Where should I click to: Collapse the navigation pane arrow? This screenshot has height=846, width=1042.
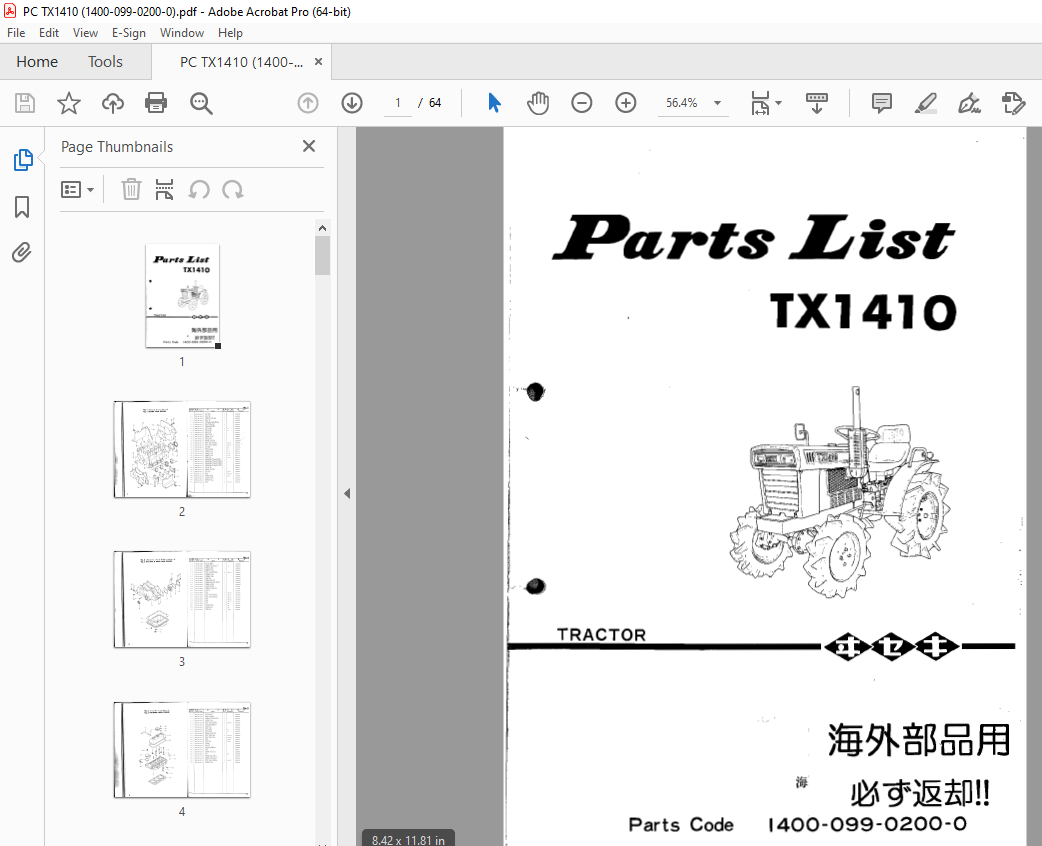[x=347, y=494]
